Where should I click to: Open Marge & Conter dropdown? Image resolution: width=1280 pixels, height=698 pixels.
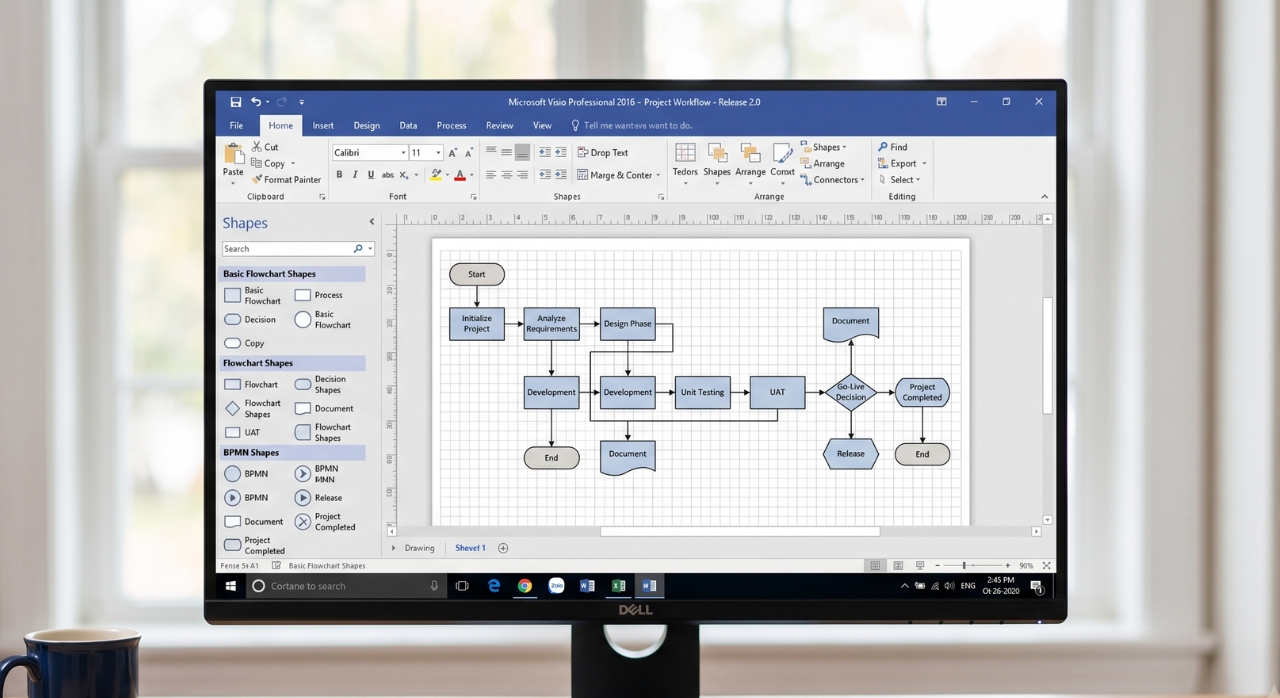[658, 176]
